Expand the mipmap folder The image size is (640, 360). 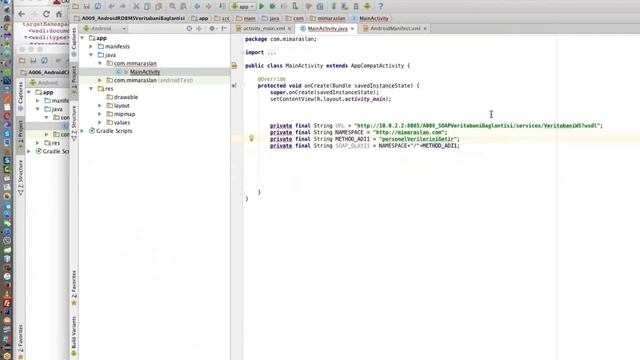coord(100,114)
